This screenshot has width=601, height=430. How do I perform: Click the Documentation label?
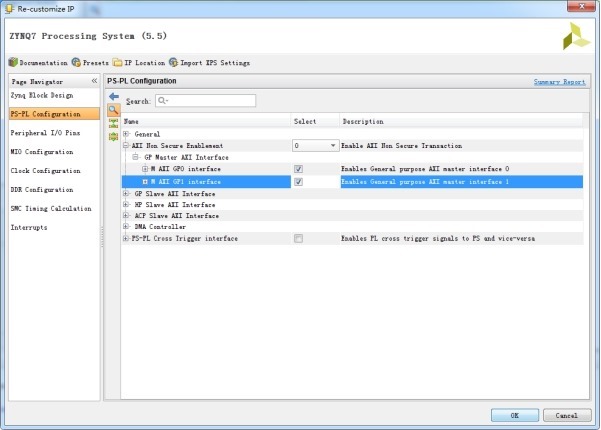click(43, 63)
